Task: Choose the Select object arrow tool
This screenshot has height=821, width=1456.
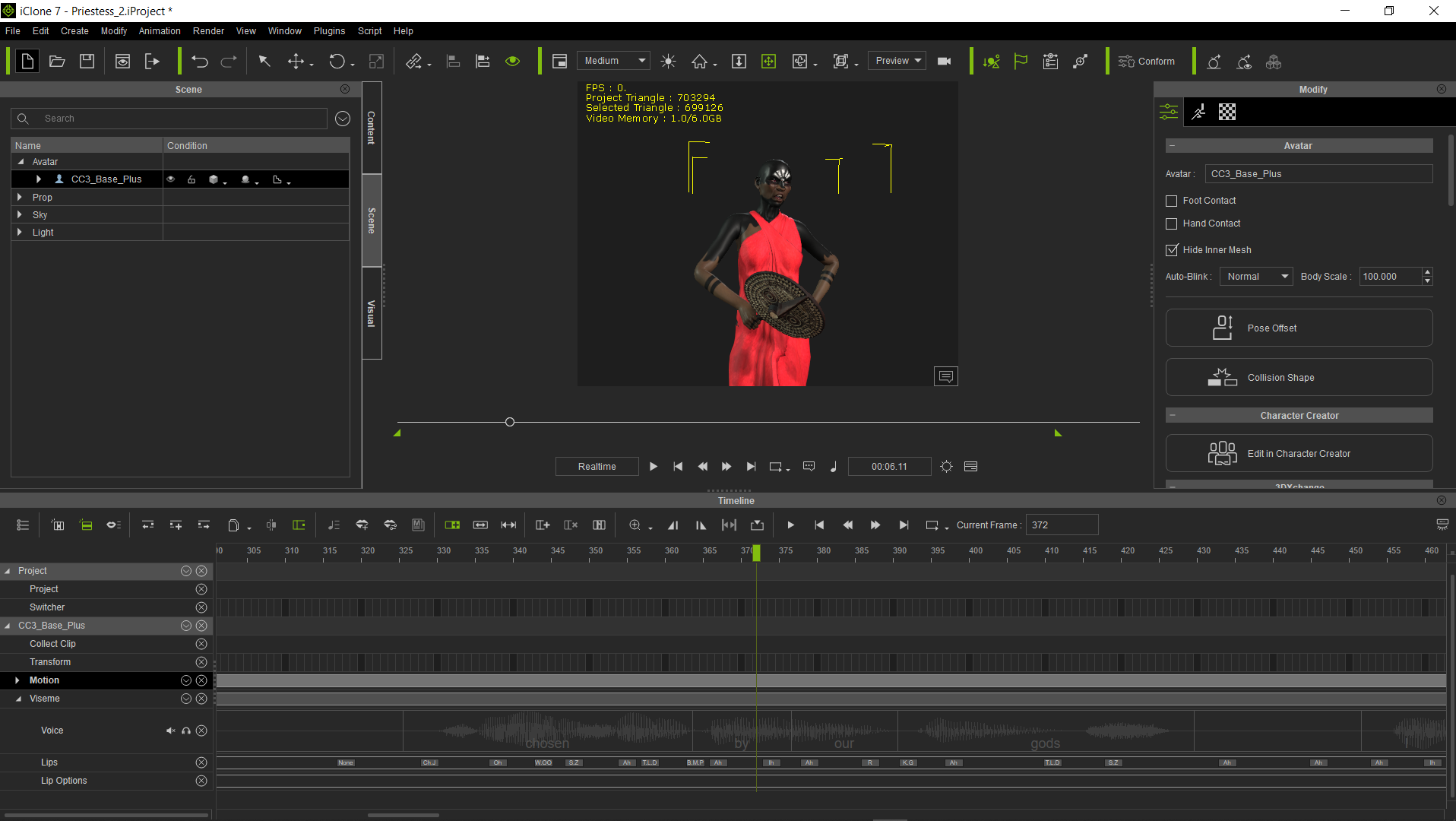Action: (264, 62)
